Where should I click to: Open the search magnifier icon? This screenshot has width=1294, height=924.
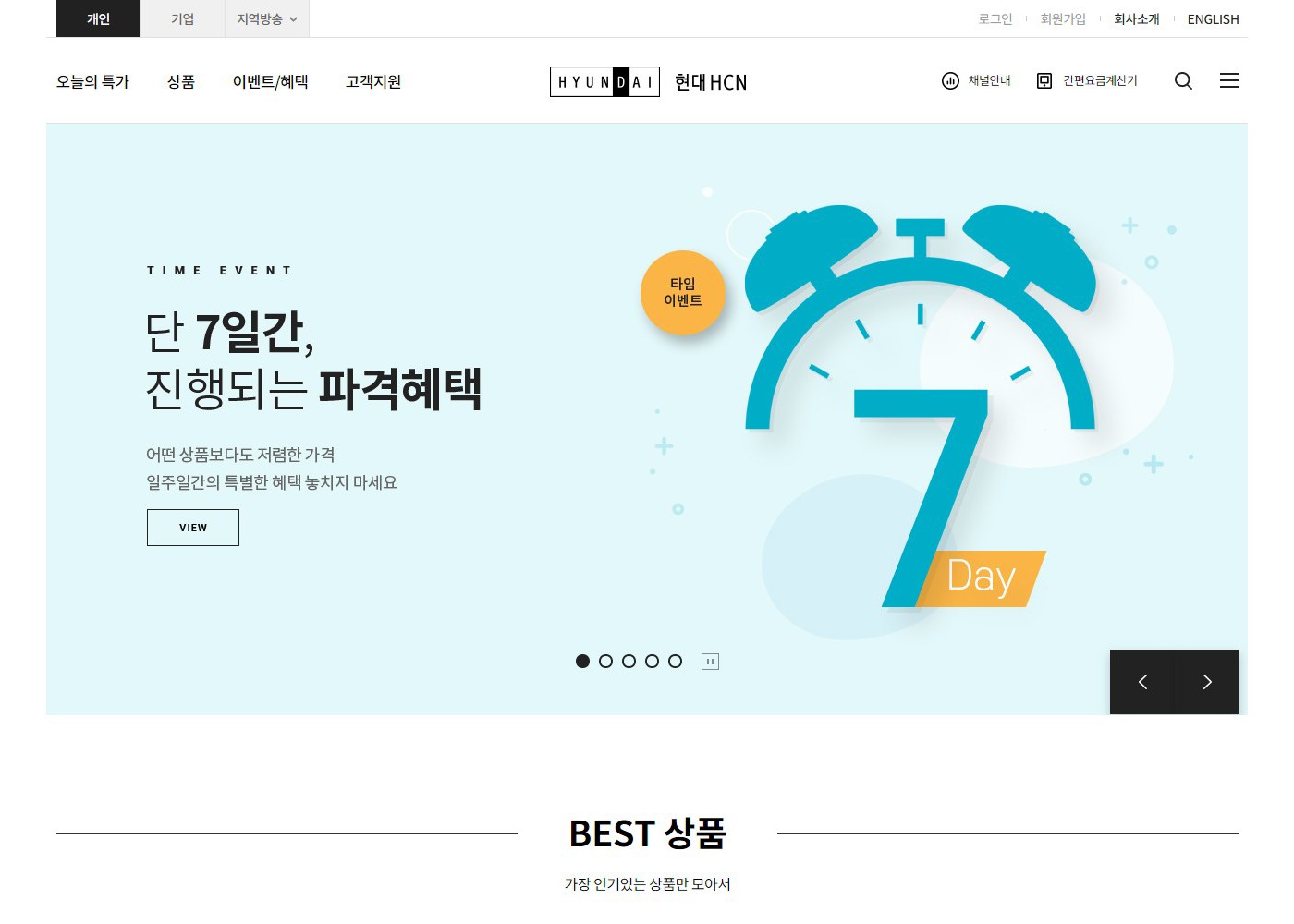[1183, 81]
